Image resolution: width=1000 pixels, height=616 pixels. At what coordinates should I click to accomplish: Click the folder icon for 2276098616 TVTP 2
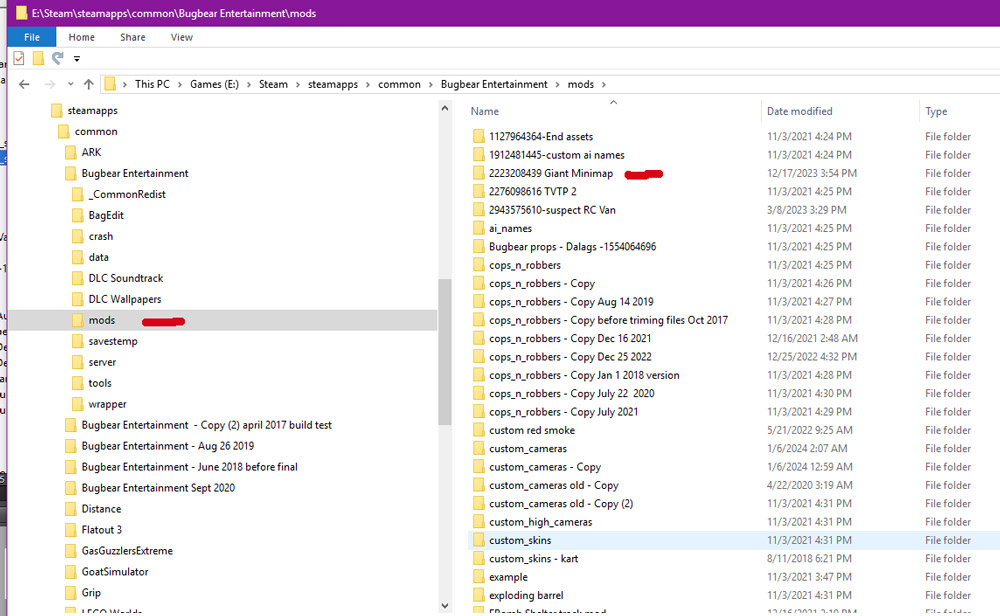(479, 191)
